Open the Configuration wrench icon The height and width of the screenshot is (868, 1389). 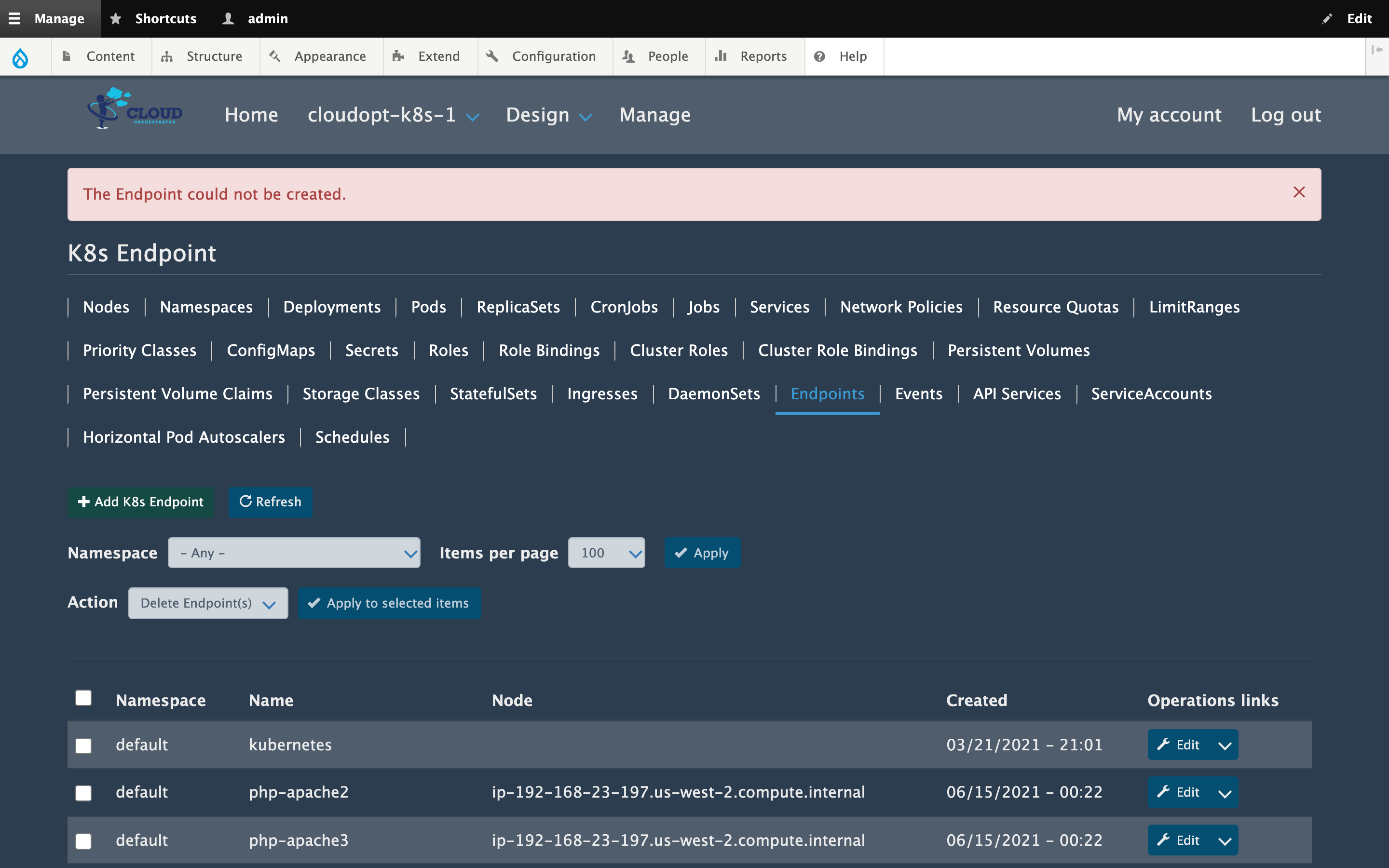(x=492, y=56)
